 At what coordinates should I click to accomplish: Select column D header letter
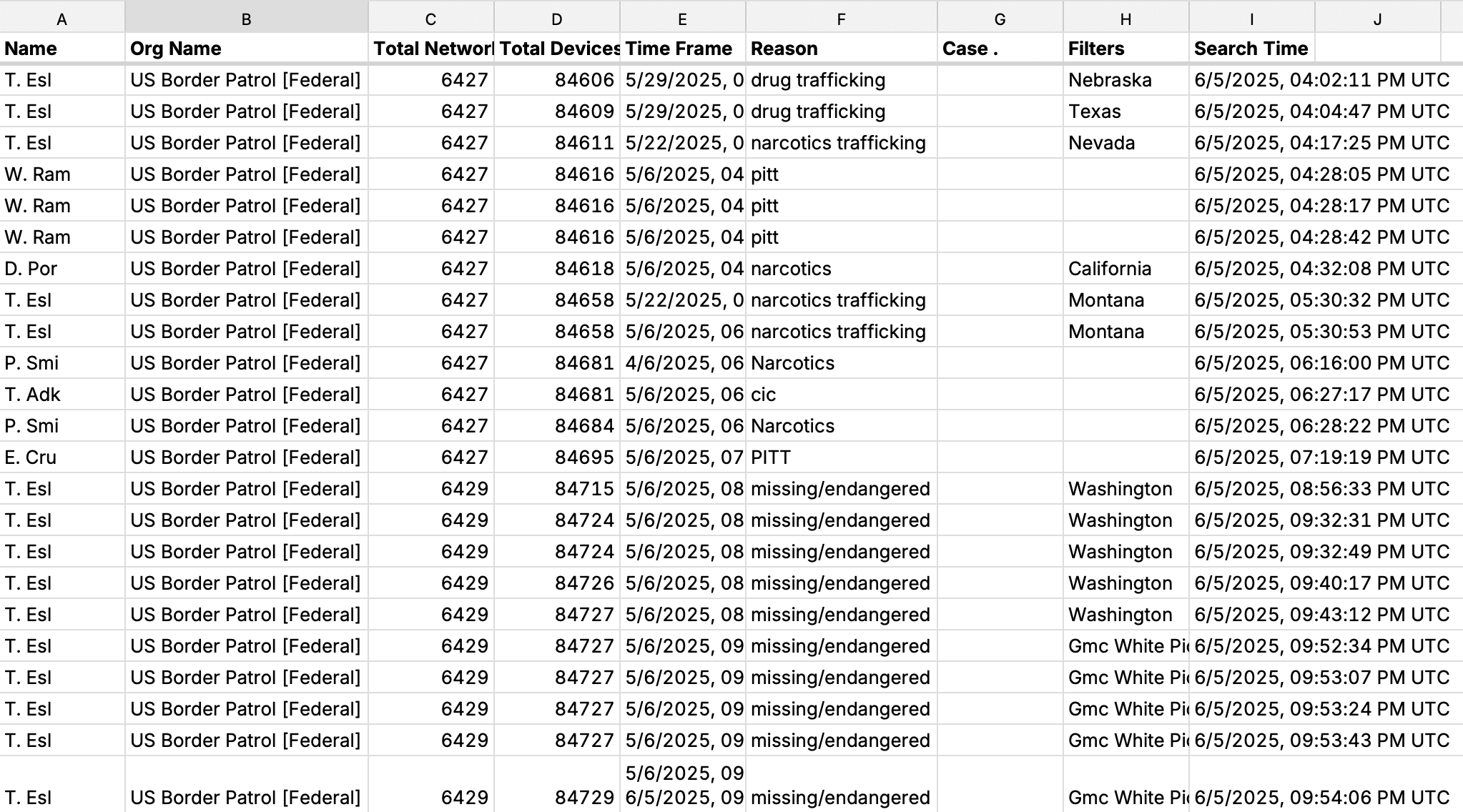click(x=556, y=19)
